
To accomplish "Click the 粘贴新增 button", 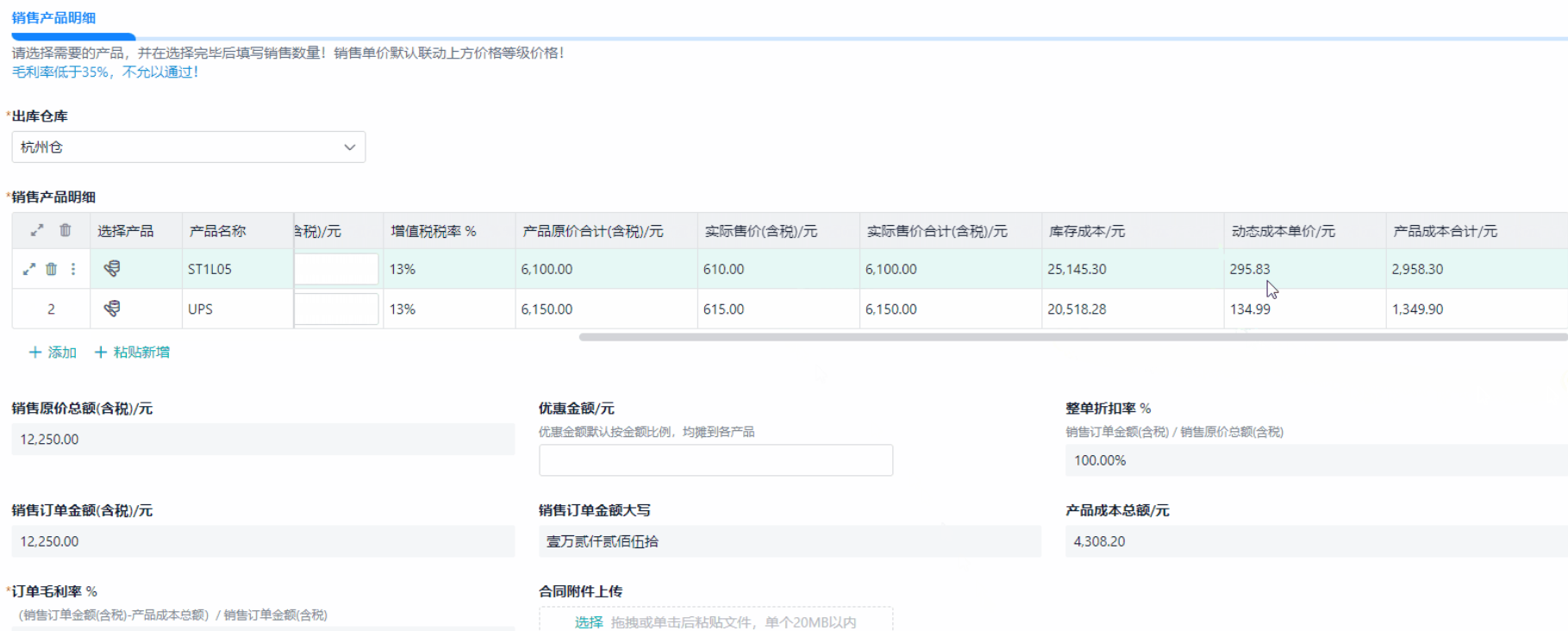I will tap(132, 352).
